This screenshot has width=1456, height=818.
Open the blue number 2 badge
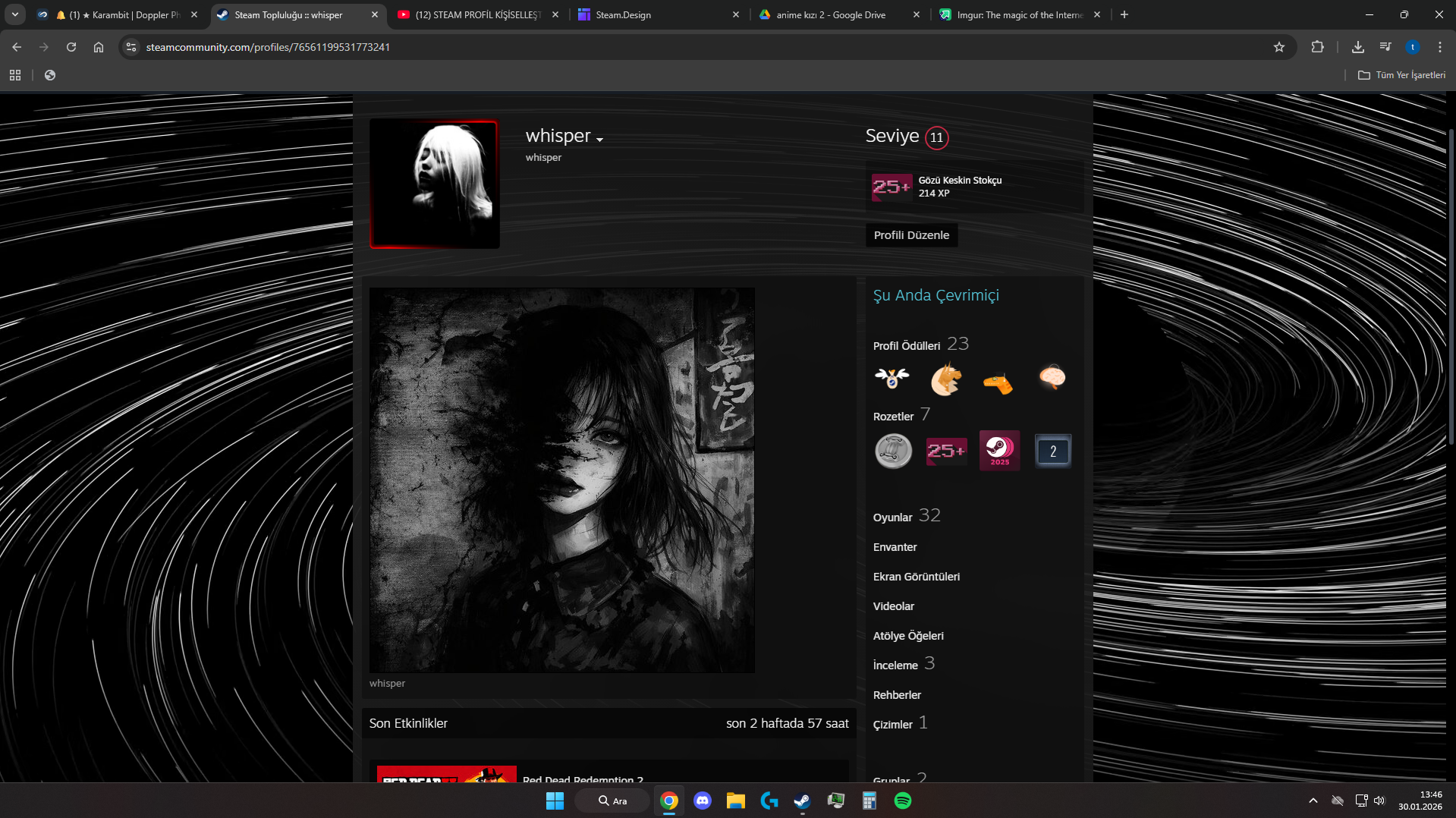1053,451
